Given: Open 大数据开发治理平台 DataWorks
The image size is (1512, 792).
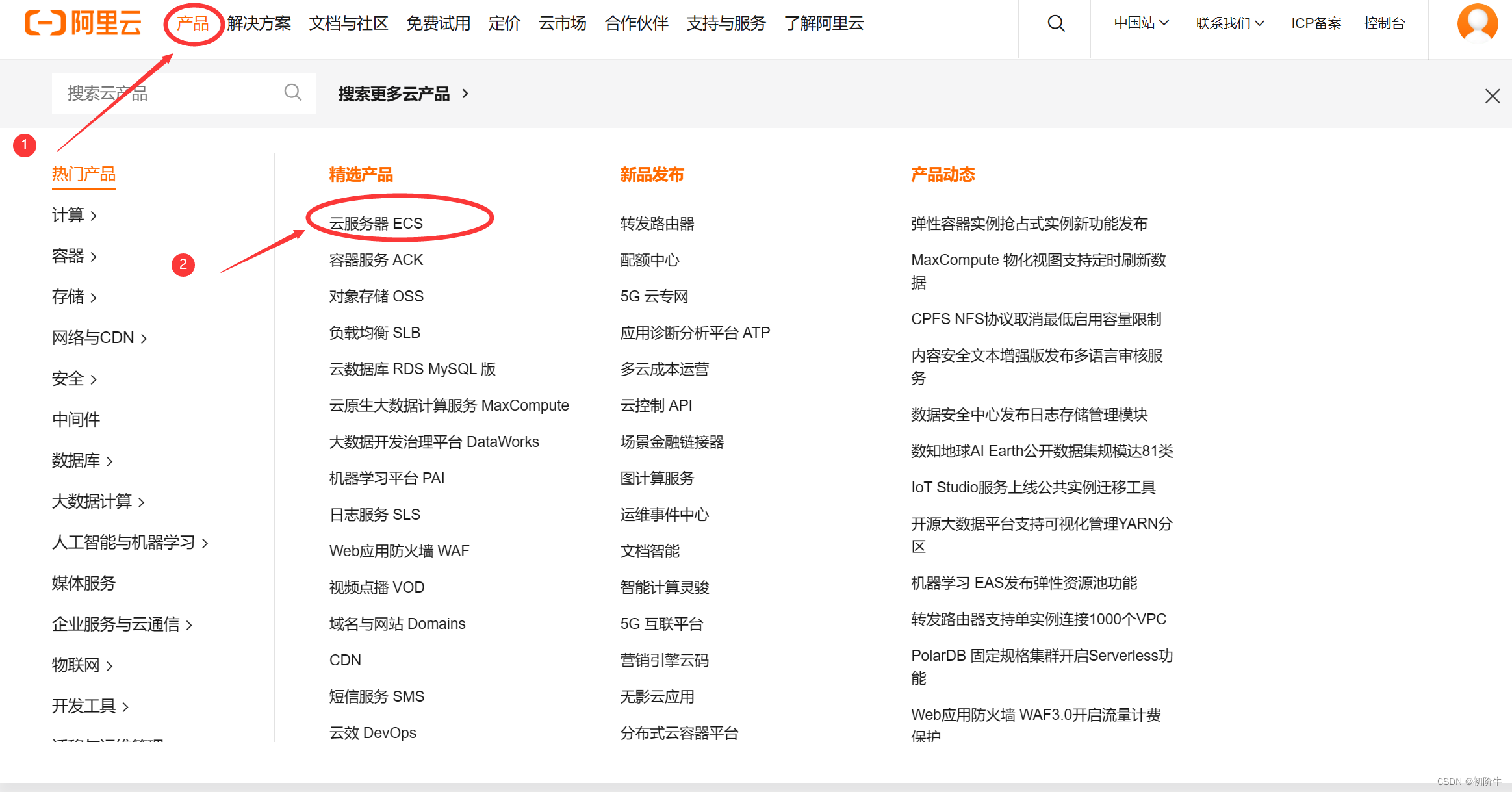Looking at the screenshot, I should (434, 442).
